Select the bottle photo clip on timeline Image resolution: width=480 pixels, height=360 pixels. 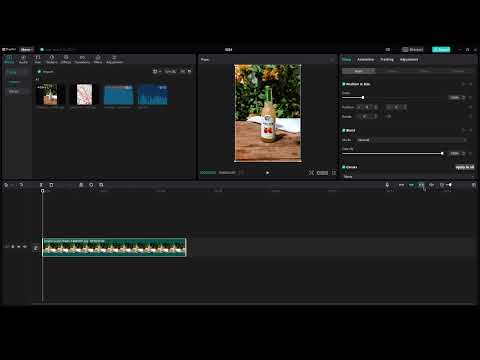tap(114, 247)
